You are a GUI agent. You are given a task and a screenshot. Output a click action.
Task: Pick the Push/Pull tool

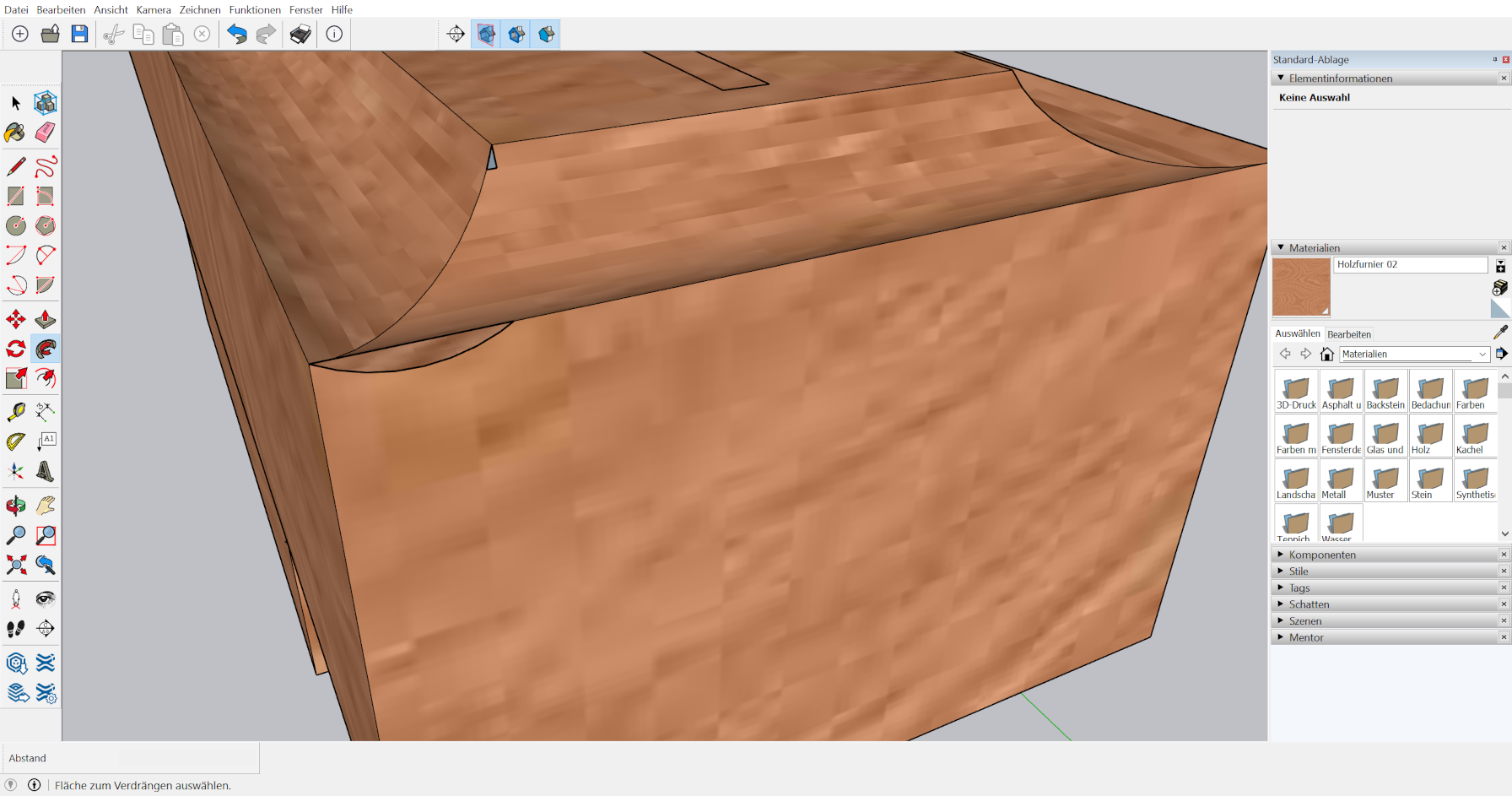(x=46, y=320)
